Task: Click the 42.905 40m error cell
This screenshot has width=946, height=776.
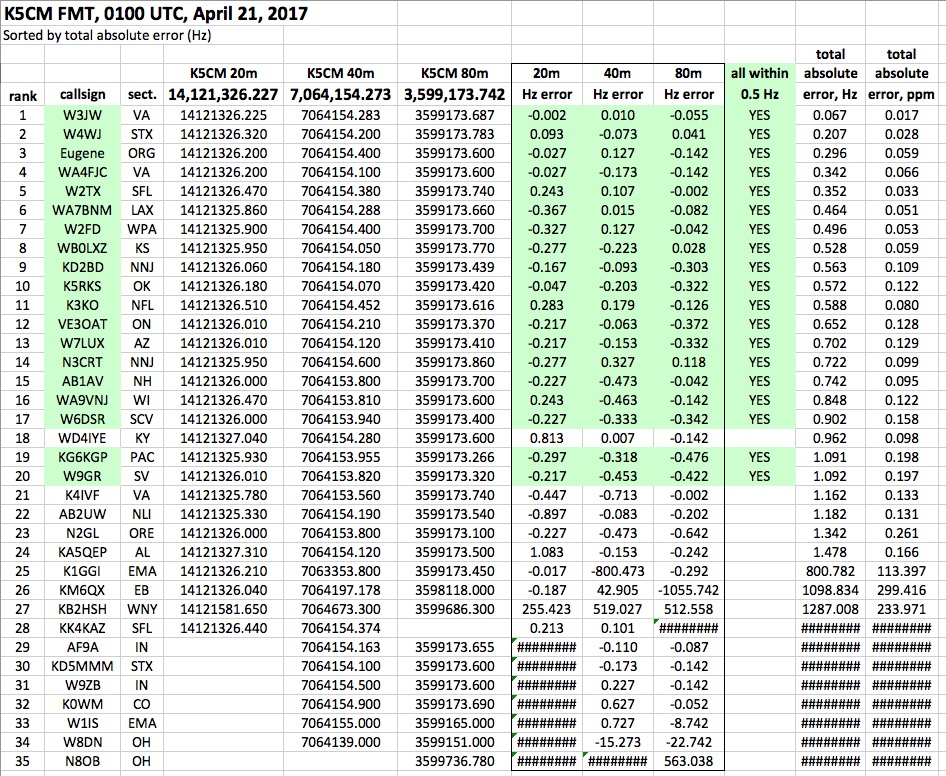Action: pos(617,590)
